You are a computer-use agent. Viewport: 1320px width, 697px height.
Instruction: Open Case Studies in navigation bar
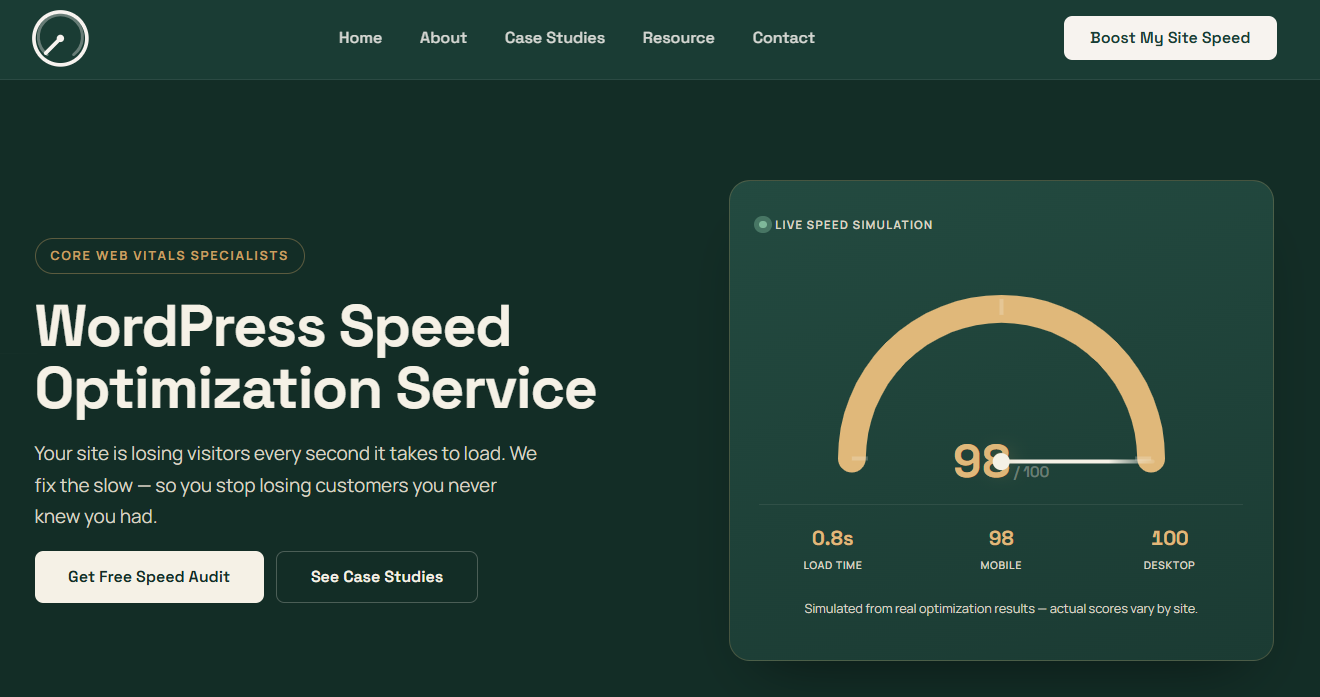pyautogui.click(x=555, y=38)
